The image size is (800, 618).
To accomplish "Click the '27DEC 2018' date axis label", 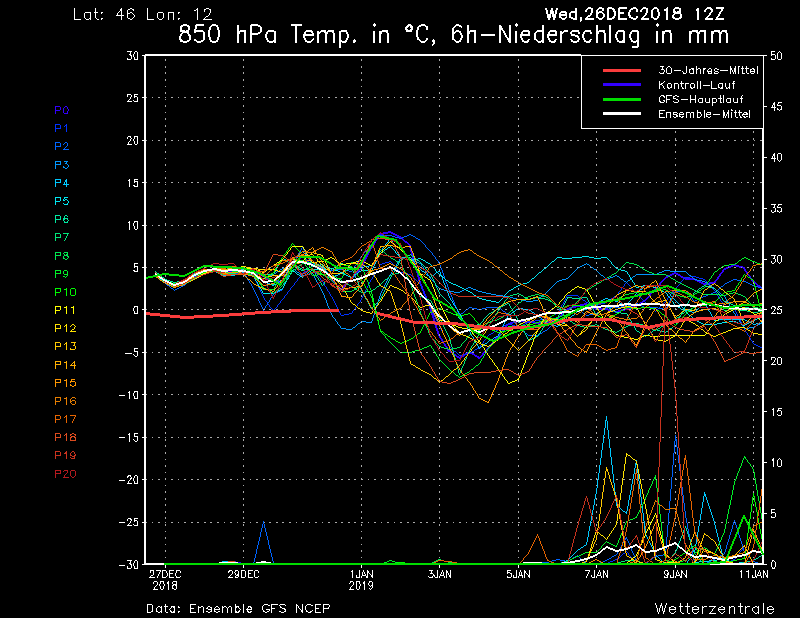I will 165,580.
